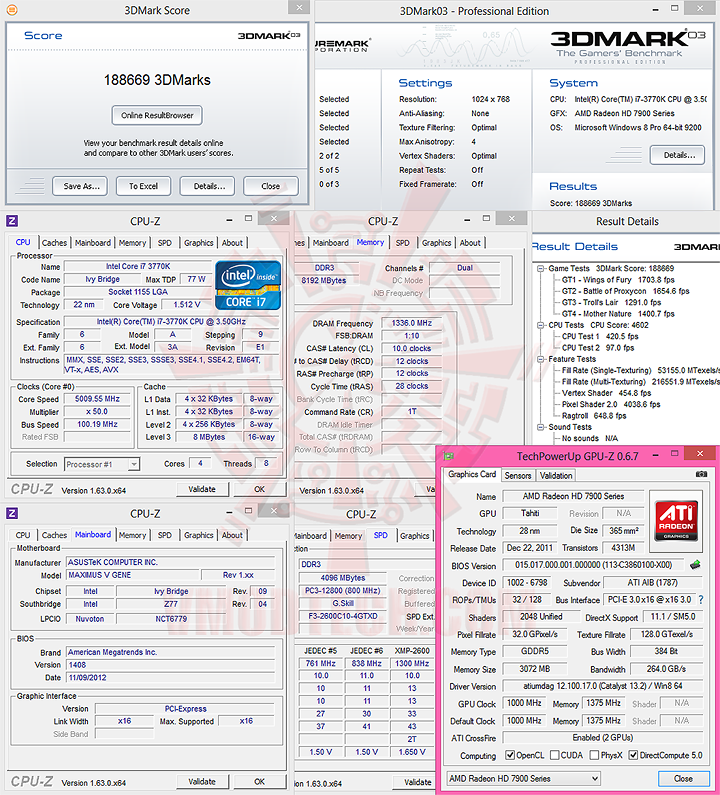Image resolution: width=720 pixels, height=795 pixels.
Task: Open the SPD tab in top-left CPU-Z window
Action: pos(165,243)
